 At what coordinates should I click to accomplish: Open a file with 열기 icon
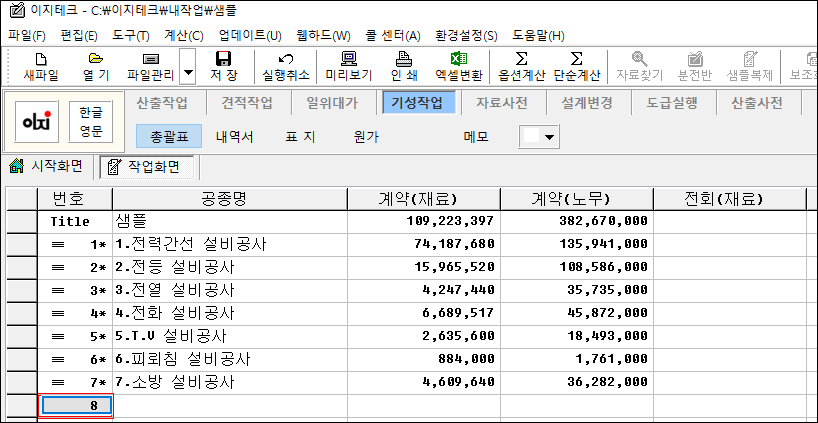96,66
